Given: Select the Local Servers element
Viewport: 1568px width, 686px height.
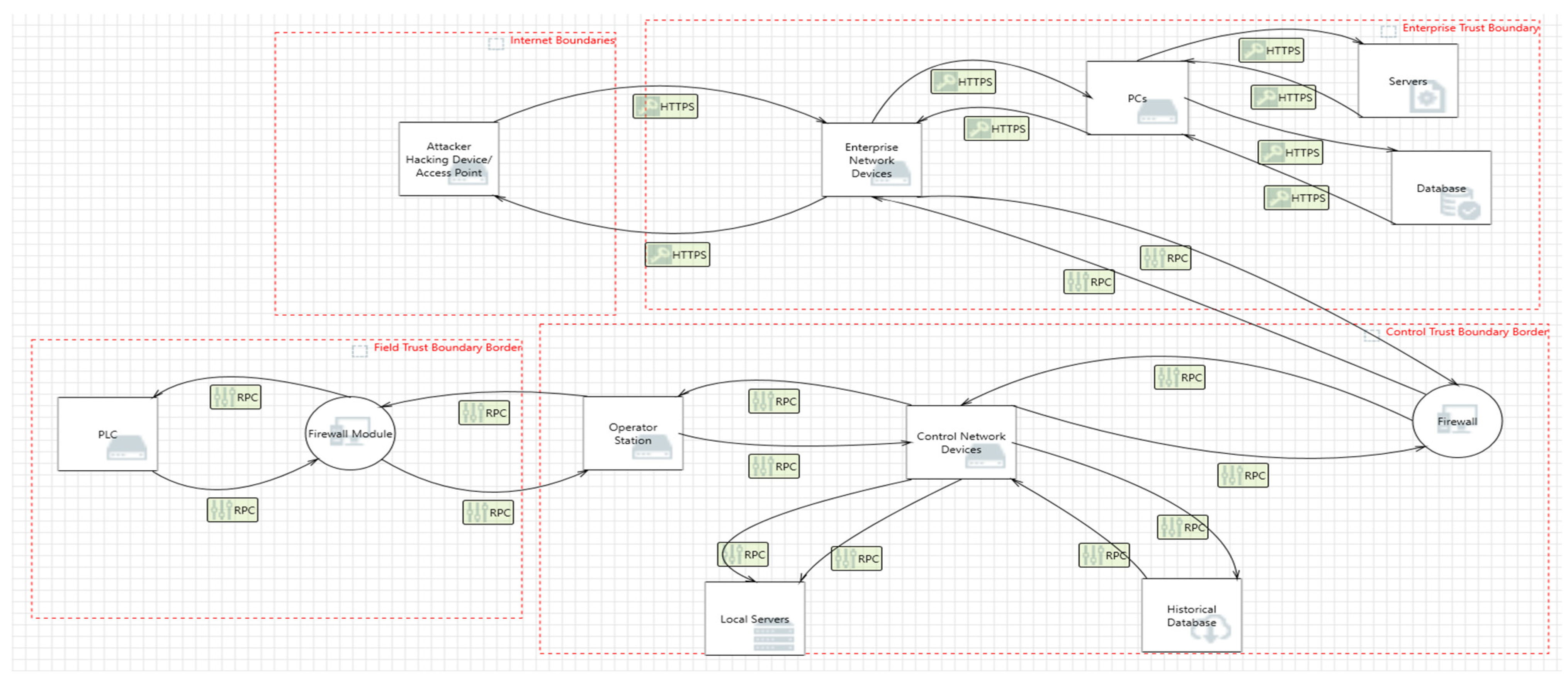Looking at the screenshot, I should pyautogui.click(x=754, y=618).
